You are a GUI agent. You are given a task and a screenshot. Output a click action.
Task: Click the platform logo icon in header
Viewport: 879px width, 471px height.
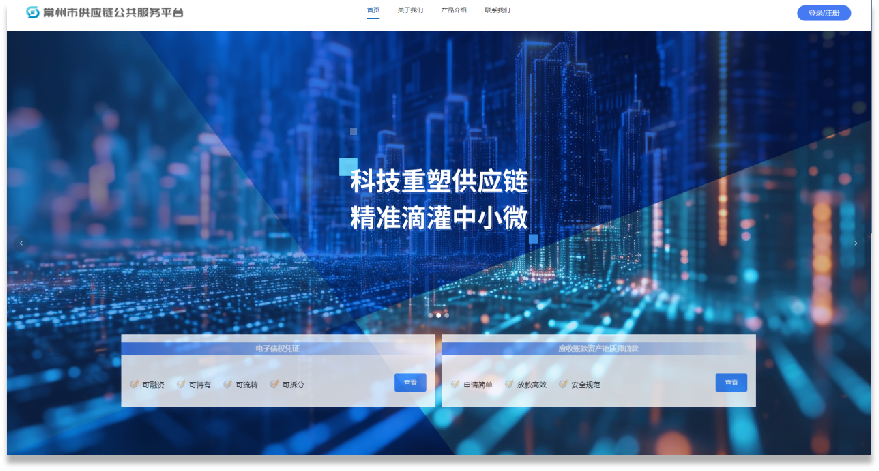[x=32, y=12]
